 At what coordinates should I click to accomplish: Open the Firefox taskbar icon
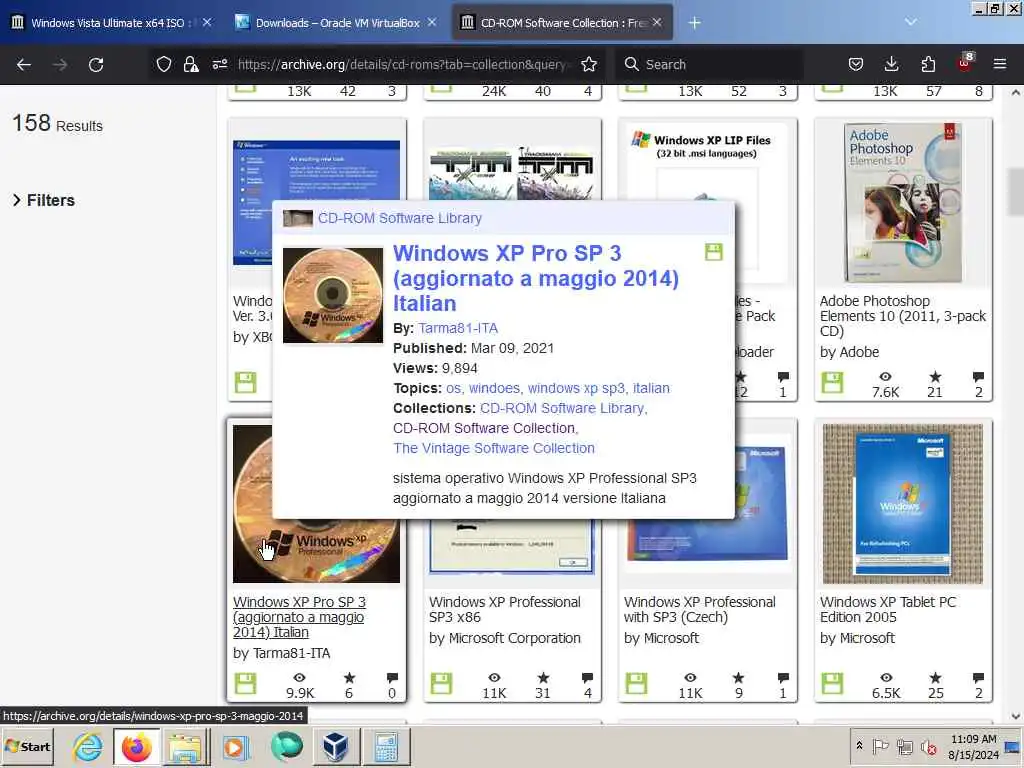click(x=136, y=747)
